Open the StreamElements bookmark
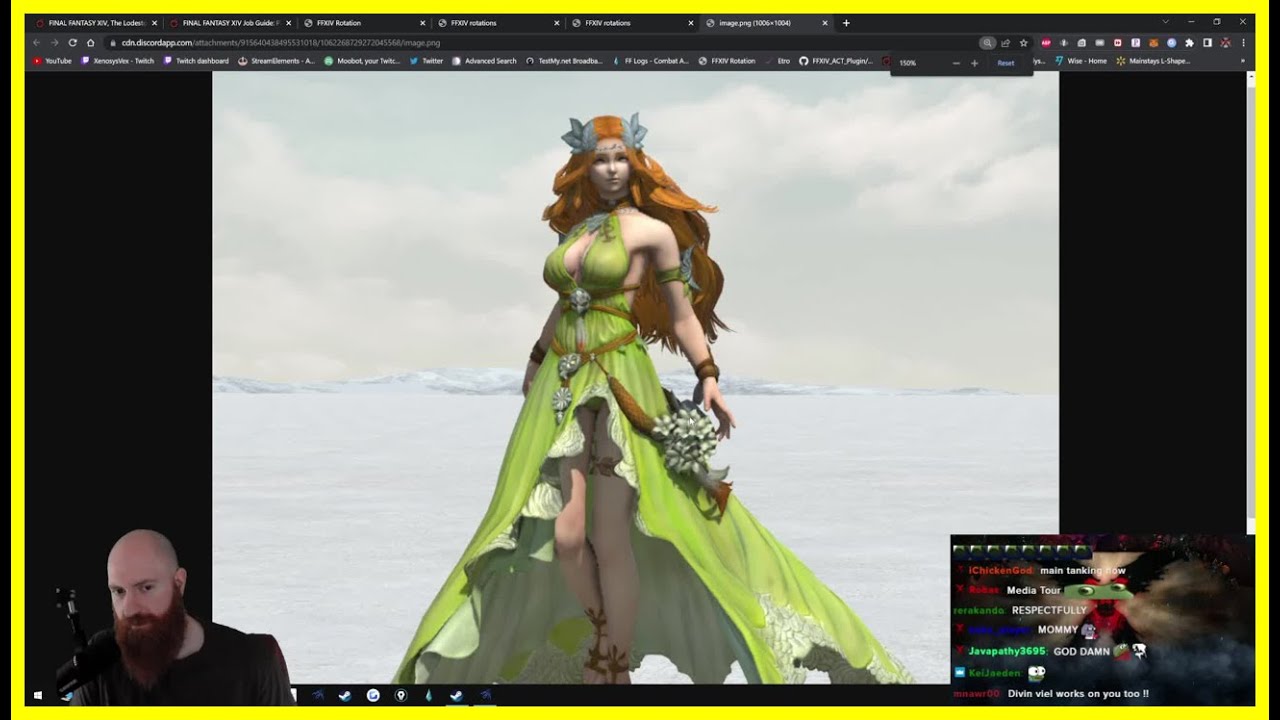This screenshot has width=1280, height=720. tap(276, 61)
